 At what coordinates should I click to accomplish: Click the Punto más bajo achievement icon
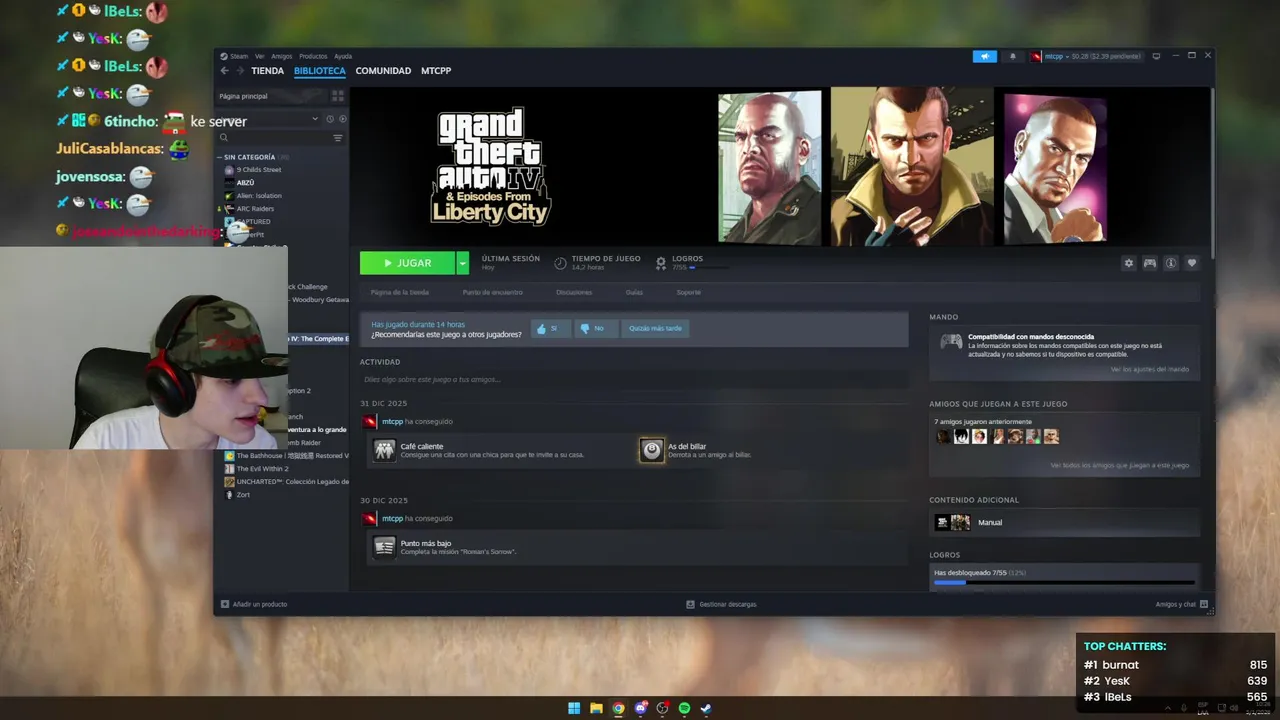[x=384, y=546]
